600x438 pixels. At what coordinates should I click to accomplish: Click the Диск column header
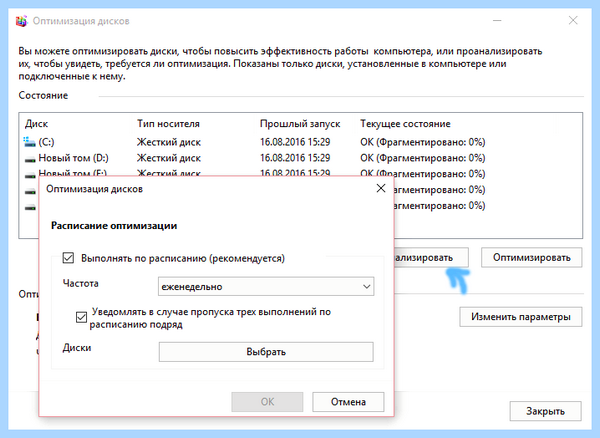(37, 124)
